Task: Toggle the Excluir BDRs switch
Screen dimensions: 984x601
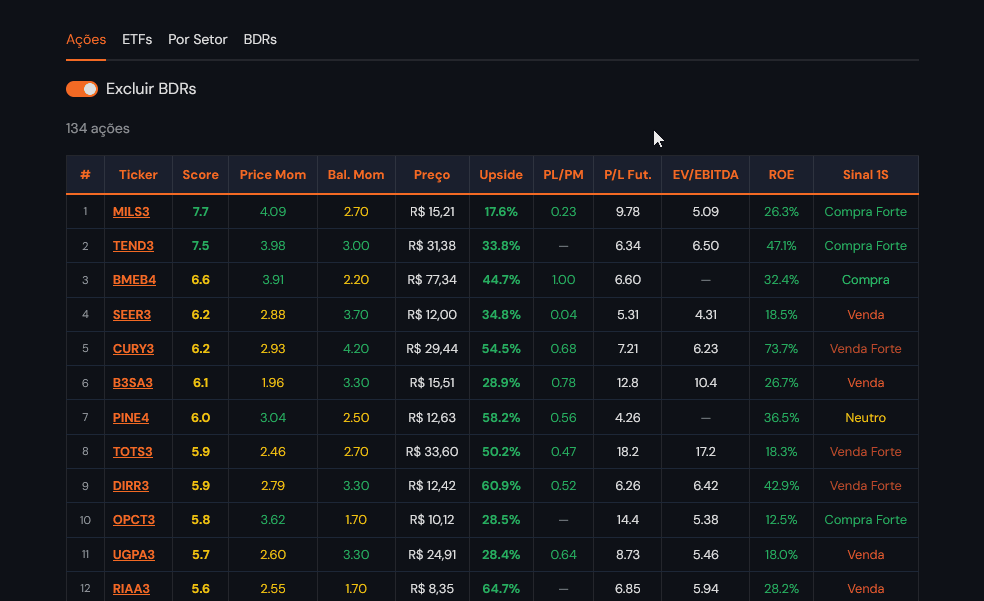Action: tap(82, 89)
